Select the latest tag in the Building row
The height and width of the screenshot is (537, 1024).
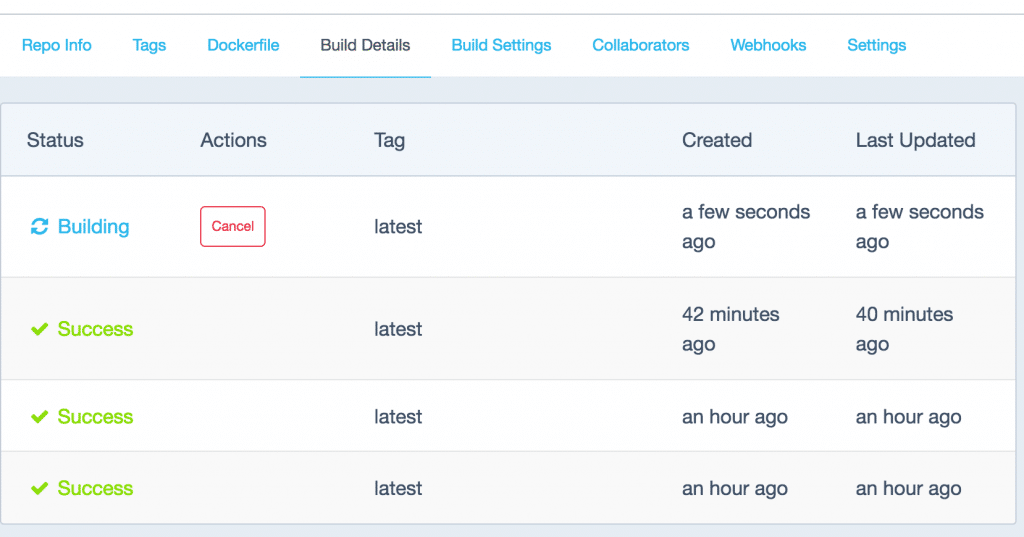[398, 227]
